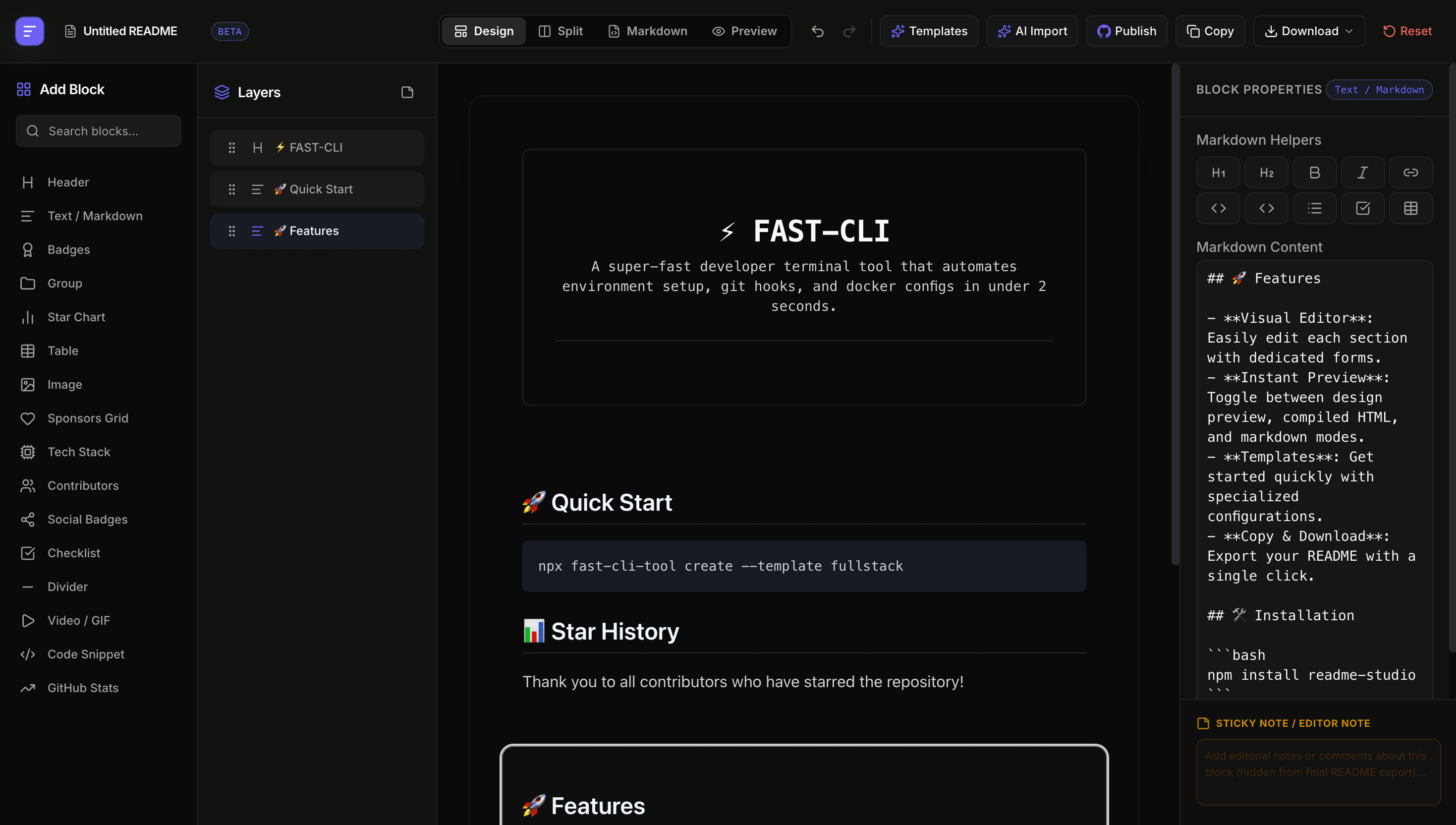Screen dimensions: 1456x825
Task: Add a Video / GIF block
Action: click(99, 620)
